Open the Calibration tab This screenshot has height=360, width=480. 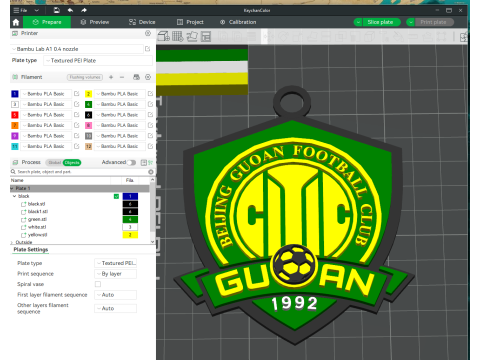coord(238,22)
